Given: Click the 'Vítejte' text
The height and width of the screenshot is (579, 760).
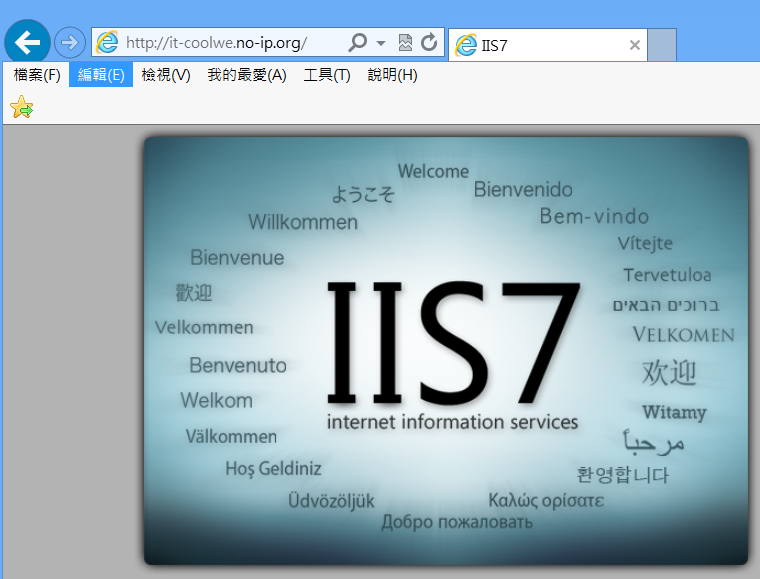Looking at the screenshot, I should pos(645,243).
